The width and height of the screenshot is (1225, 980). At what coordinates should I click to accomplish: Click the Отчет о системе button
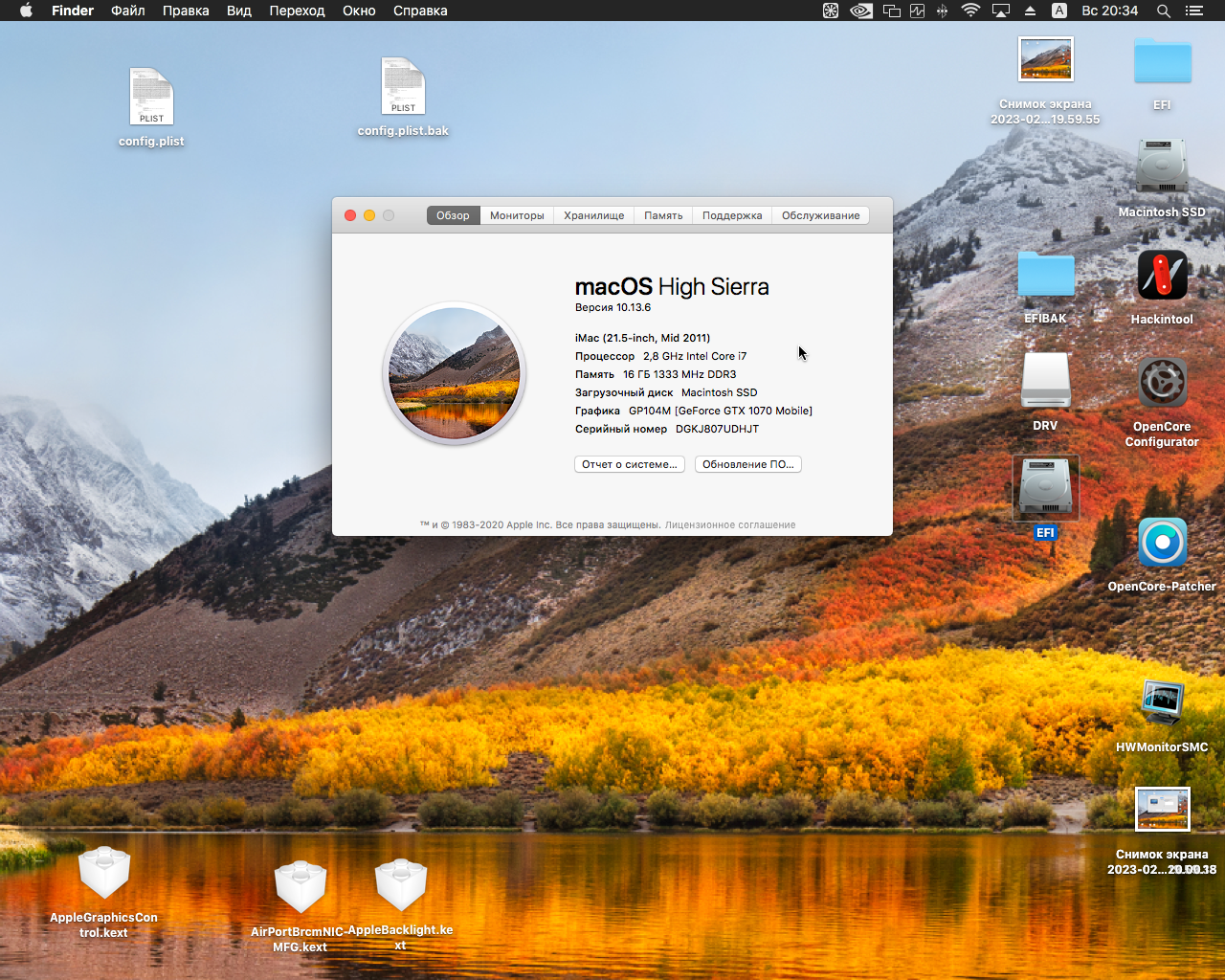click(629, 464)
